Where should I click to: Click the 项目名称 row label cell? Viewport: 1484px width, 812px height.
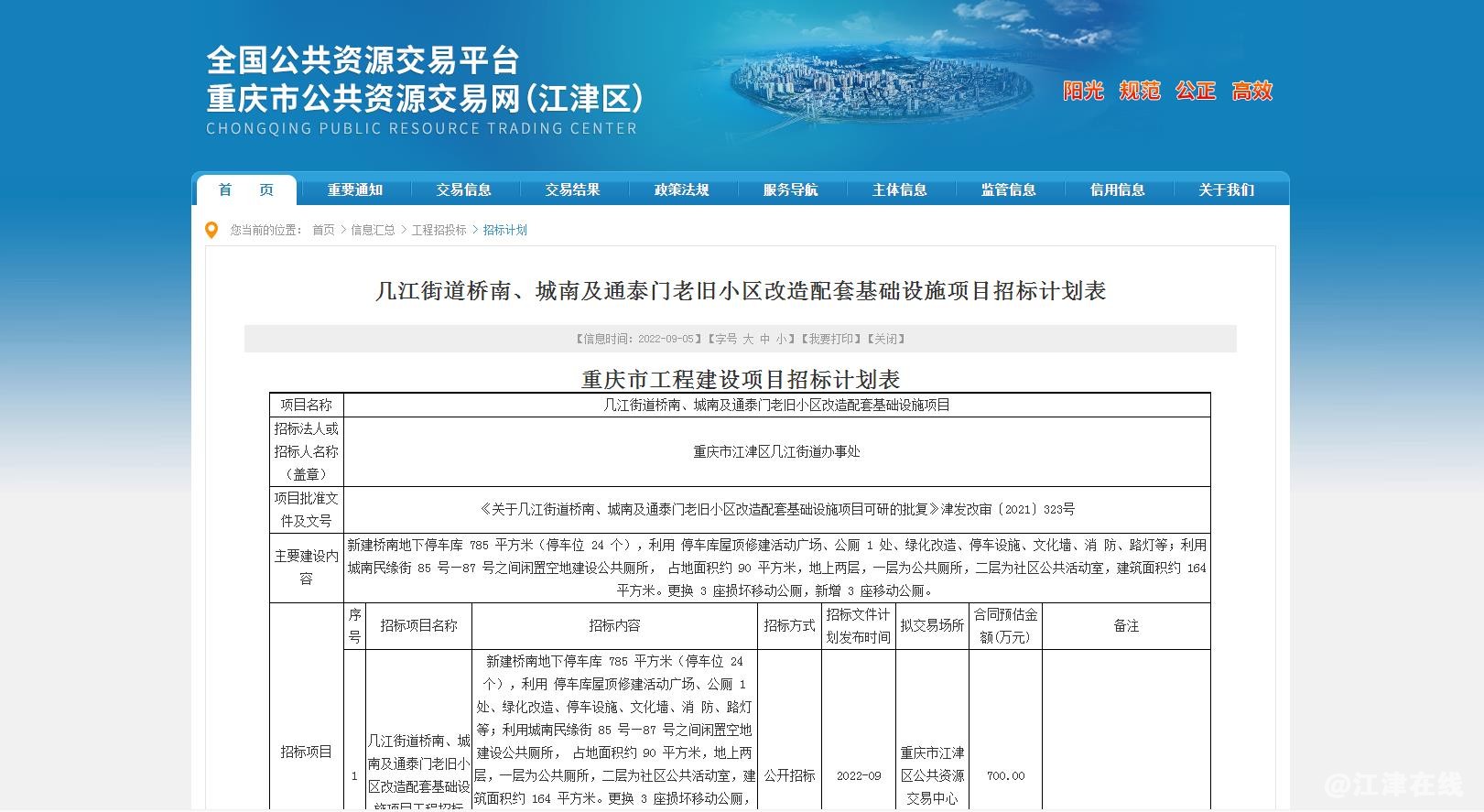point(307,405)
